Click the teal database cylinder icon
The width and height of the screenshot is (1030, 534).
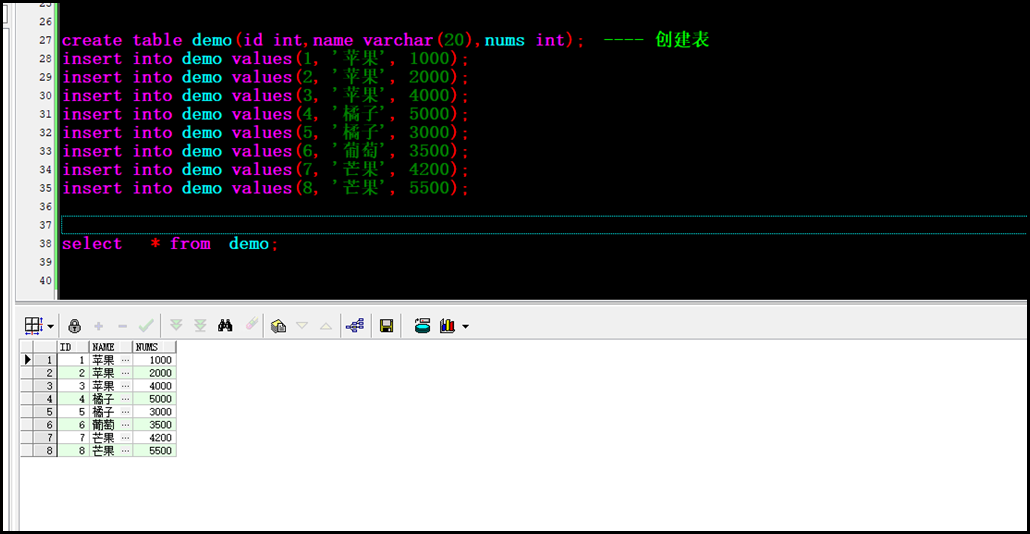422,326
